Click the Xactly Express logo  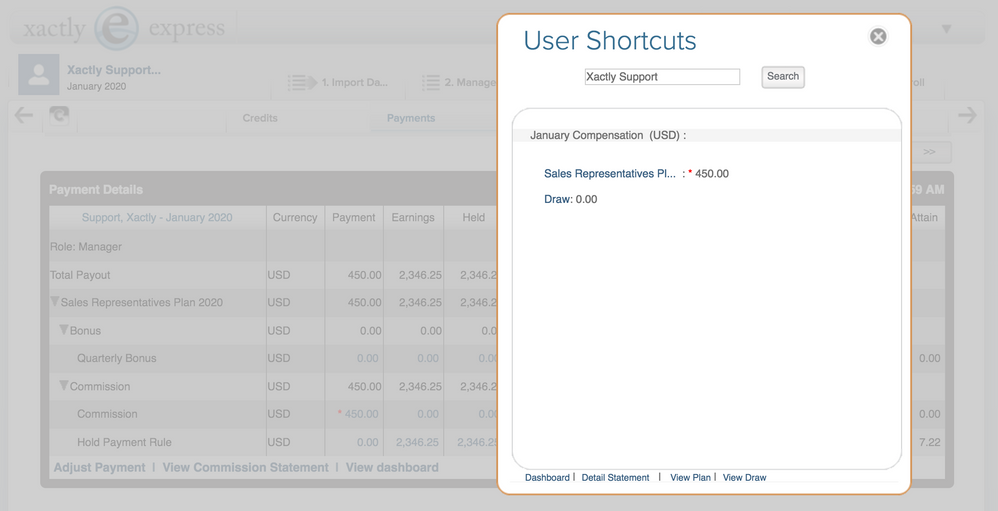[x=124, y=29]
